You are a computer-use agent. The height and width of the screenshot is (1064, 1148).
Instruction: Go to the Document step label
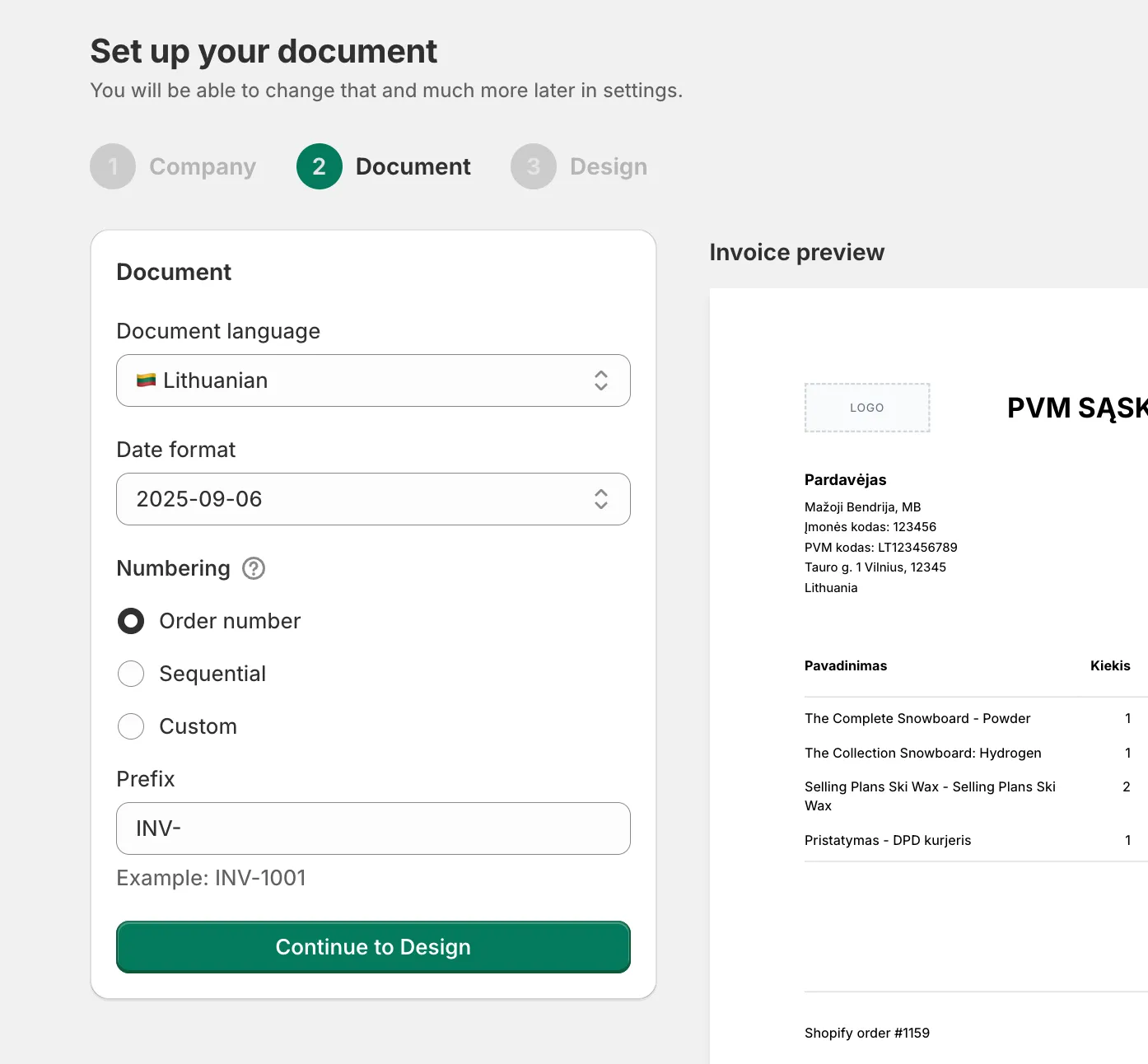click(413, 166)
